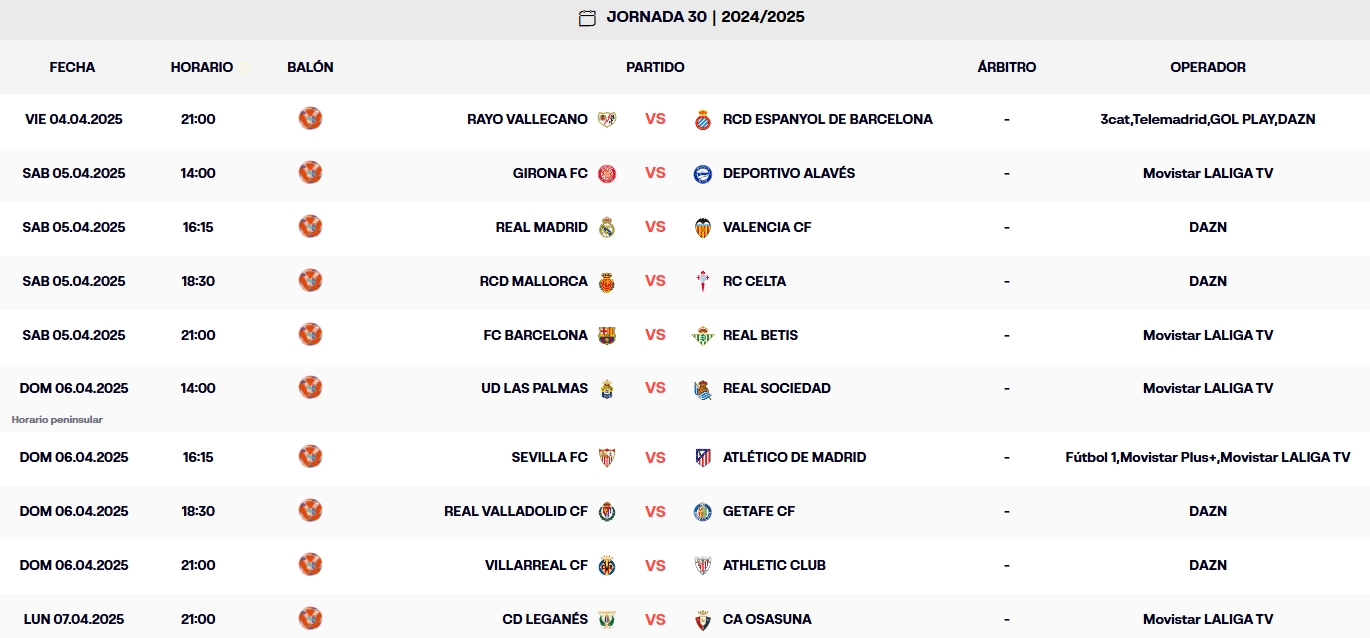Viewport: 1370px width, 638px height.
Task: Select the Sevilla FC crest
Action: pyautogui.click(x=608, y=456)
